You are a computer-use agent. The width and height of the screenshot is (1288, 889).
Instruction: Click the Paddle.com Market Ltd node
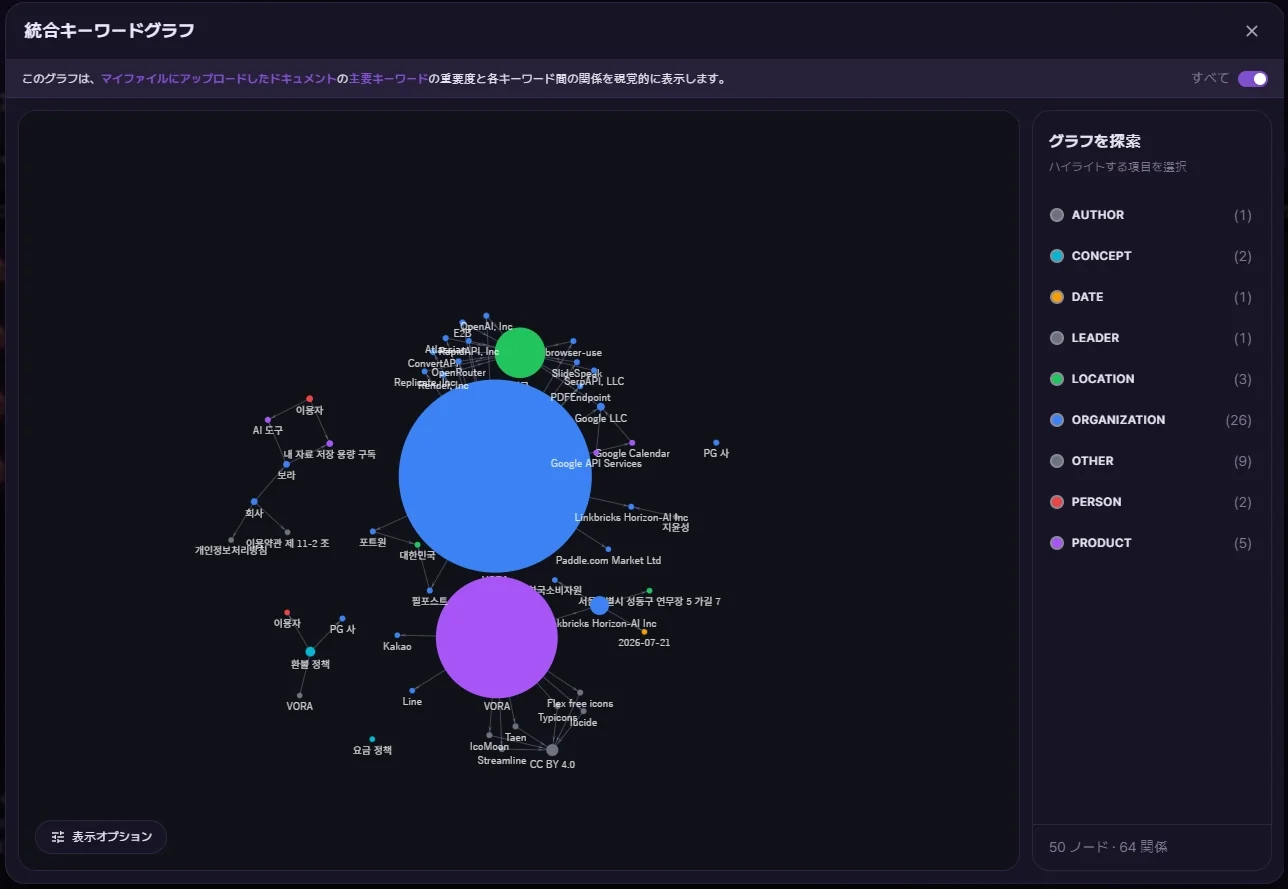point(608,549)
